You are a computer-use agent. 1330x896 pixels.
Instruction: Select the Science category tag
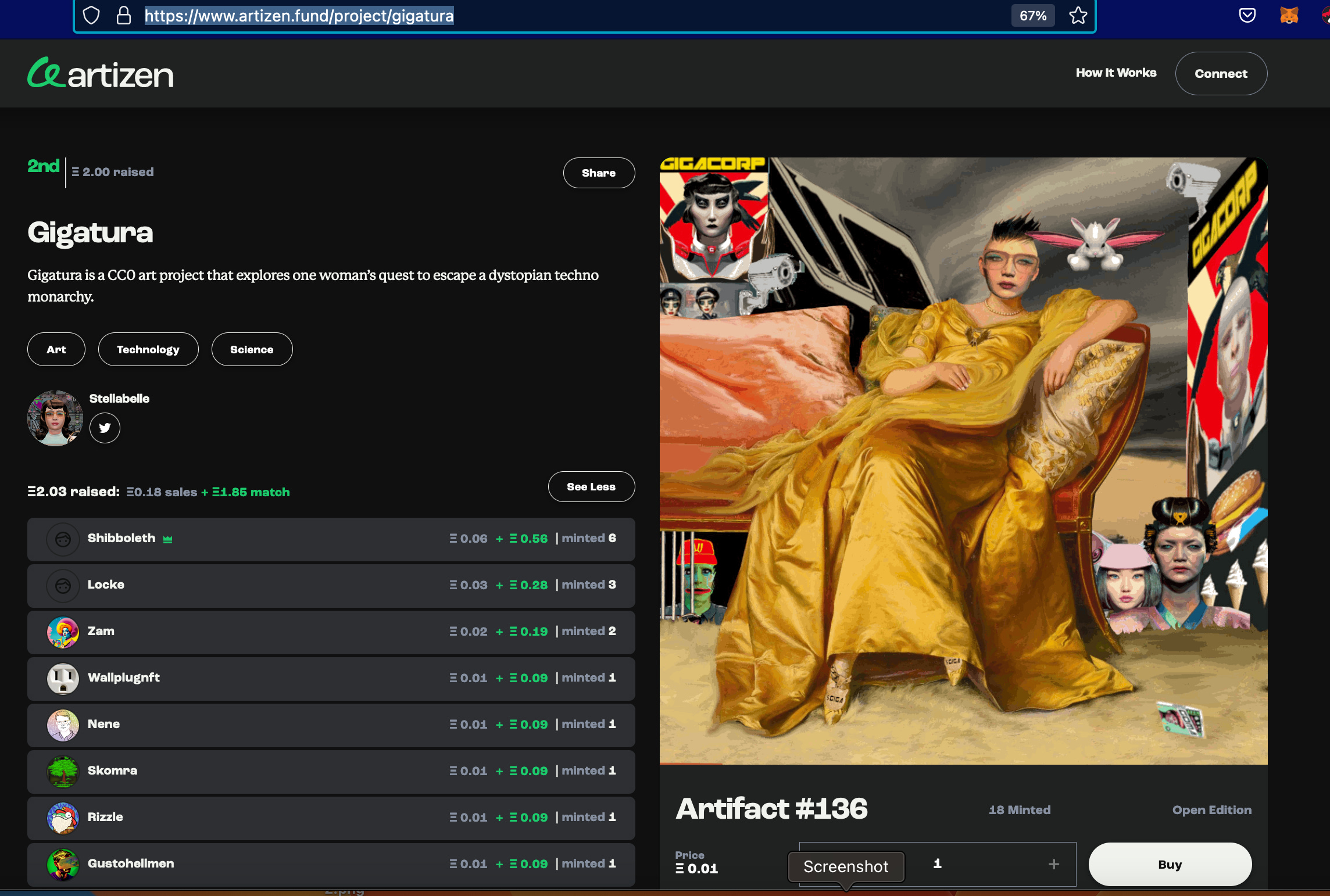coord(252,349)
